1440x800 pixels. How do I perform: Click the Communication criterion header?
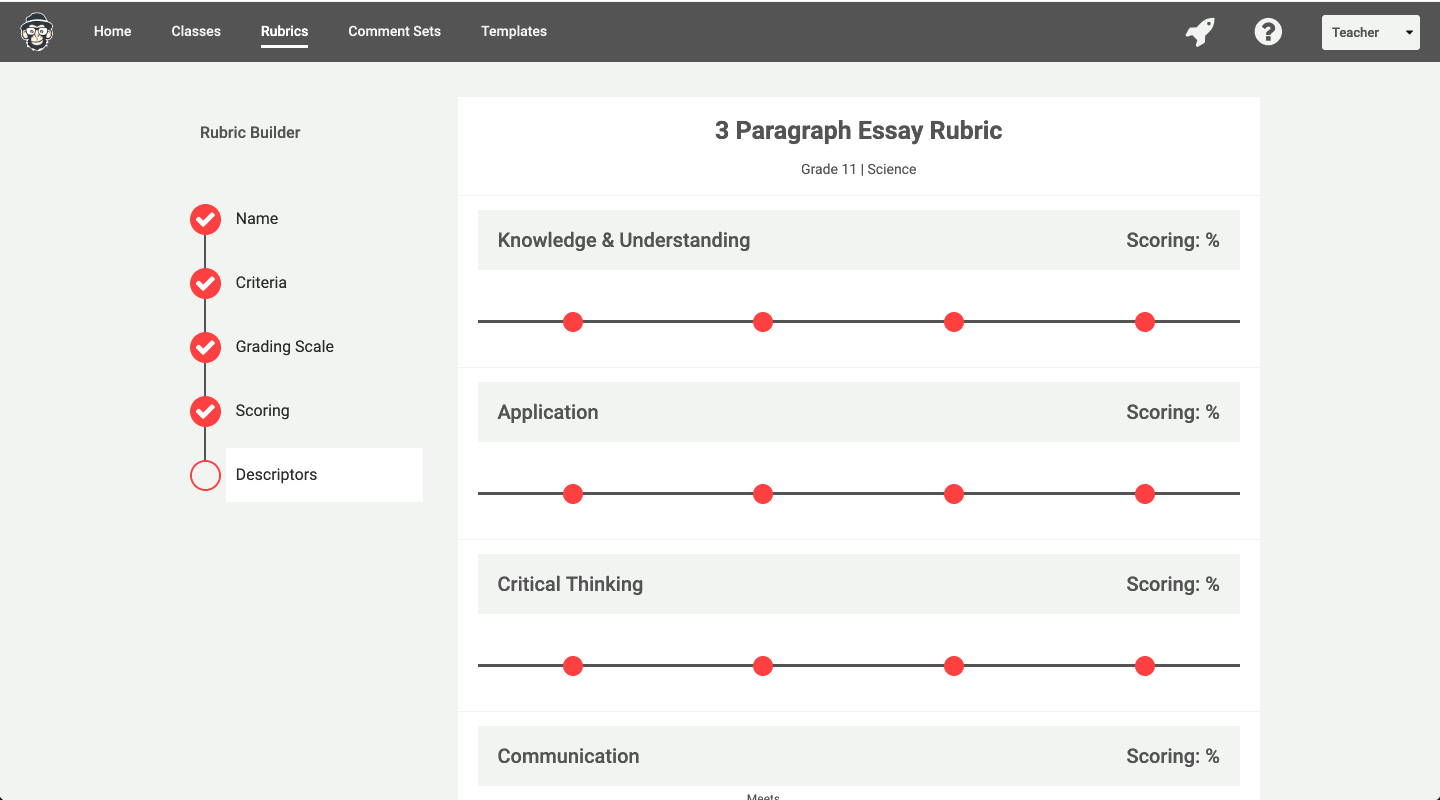pos(859,756)
